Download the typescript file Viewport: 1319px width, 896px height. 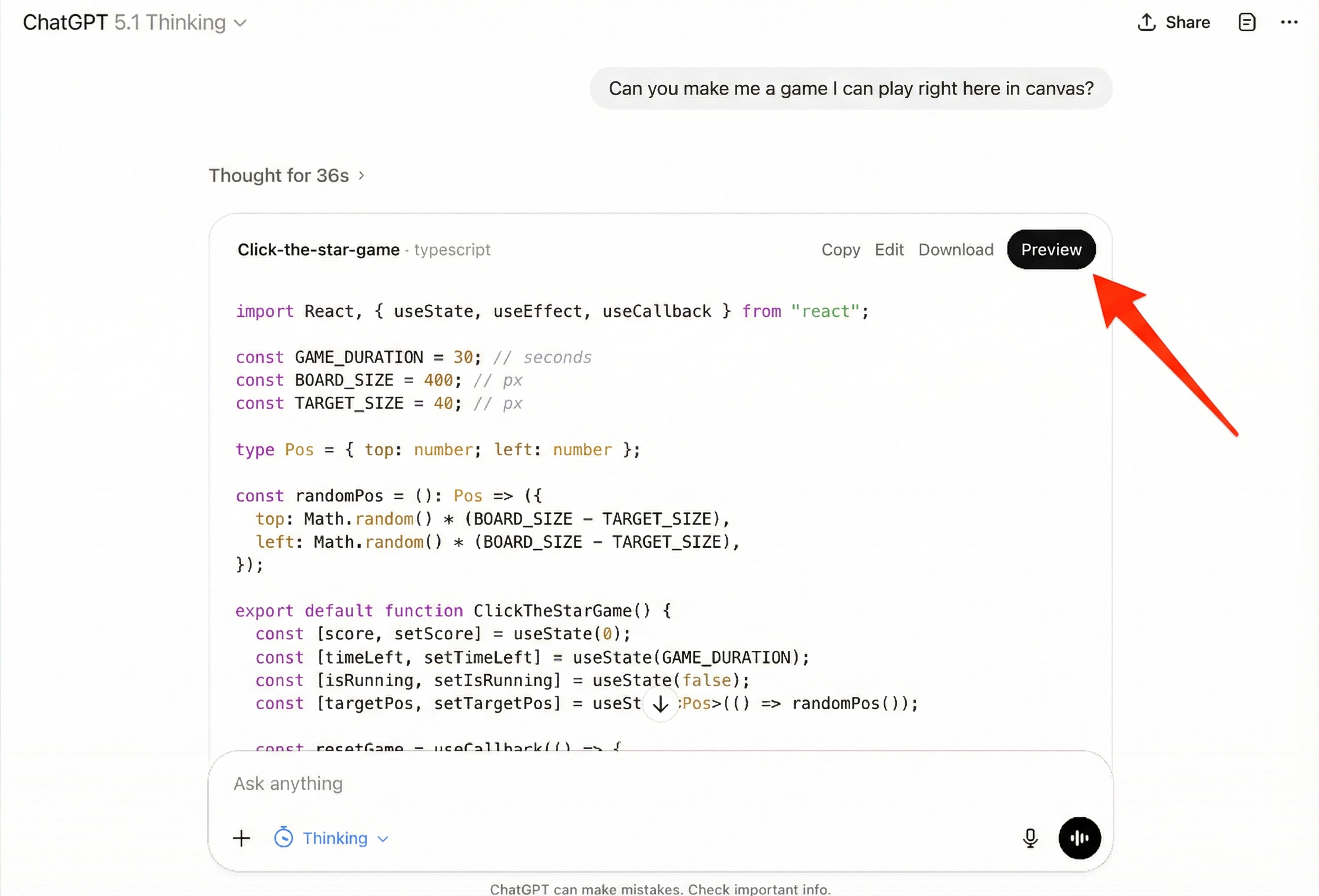point(956,249)
